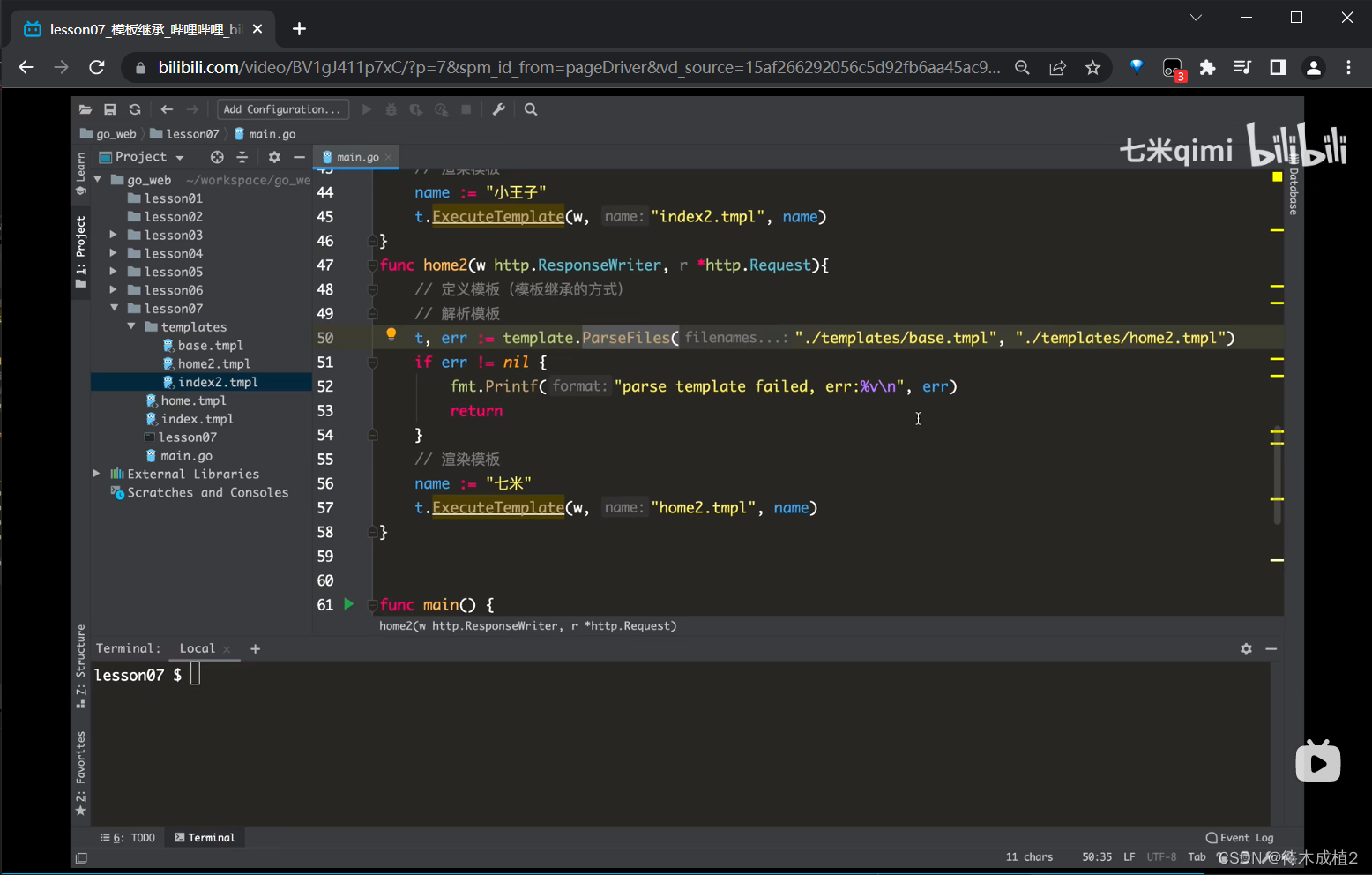Open the browser Extensions puzzle icon
Screen dimensions: 1372x875
[x=1207, y=68]
